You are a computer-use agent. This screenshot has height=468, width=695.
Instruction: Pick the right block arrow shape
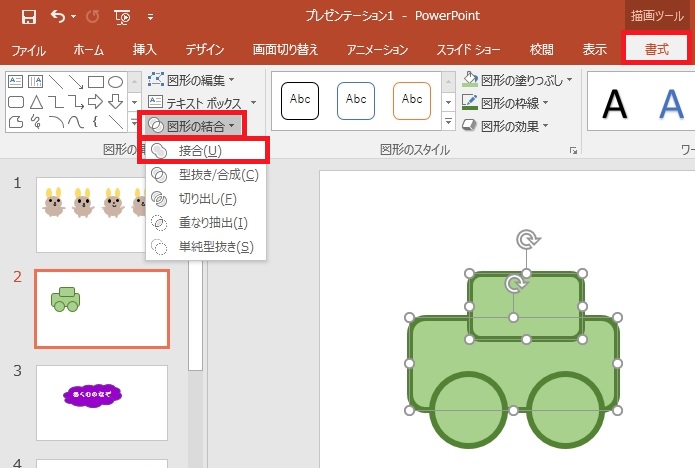(95, 102)
